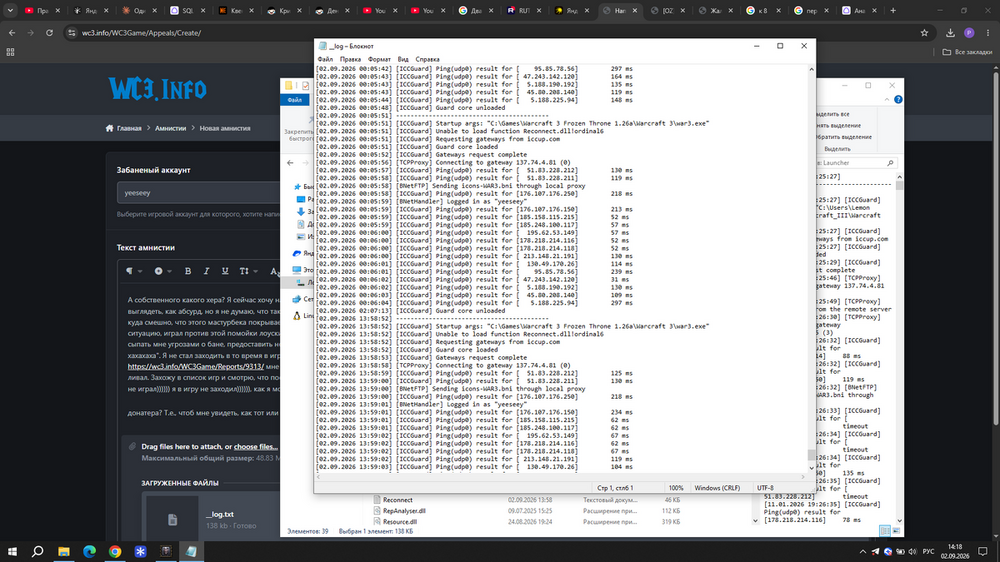This screenshot has height=562, width=1000.
Task: Open taskbar search magnifier
Action: (x=38, y=551)
